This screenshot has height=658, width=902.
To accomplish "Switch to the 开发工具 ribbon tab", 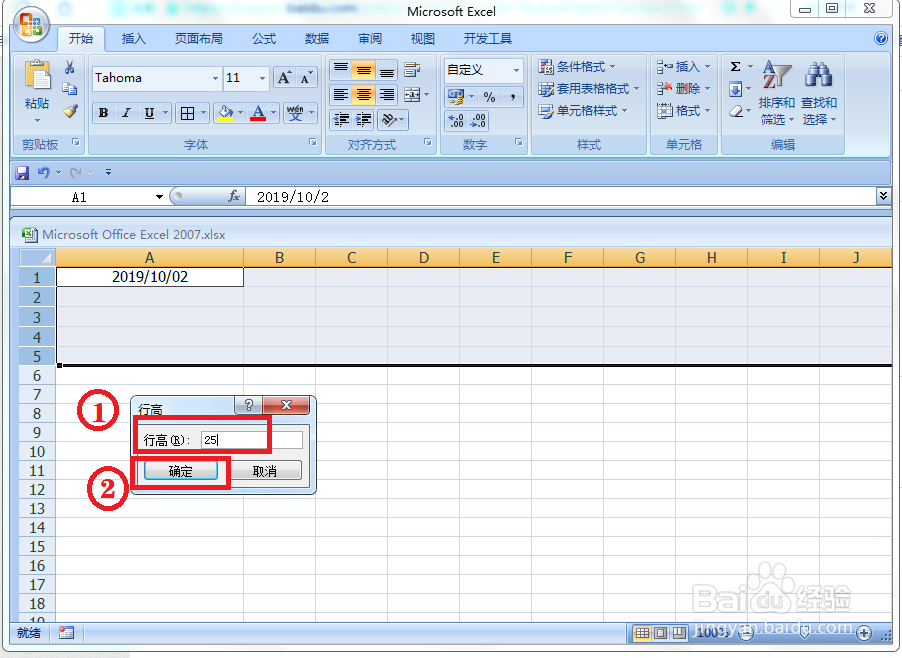I will (x=488, y=39).
